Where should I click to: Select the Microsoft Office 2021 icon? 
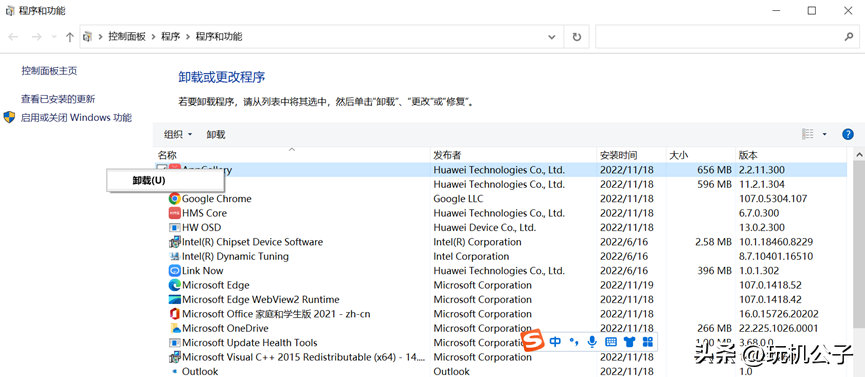tap(175, 314)
